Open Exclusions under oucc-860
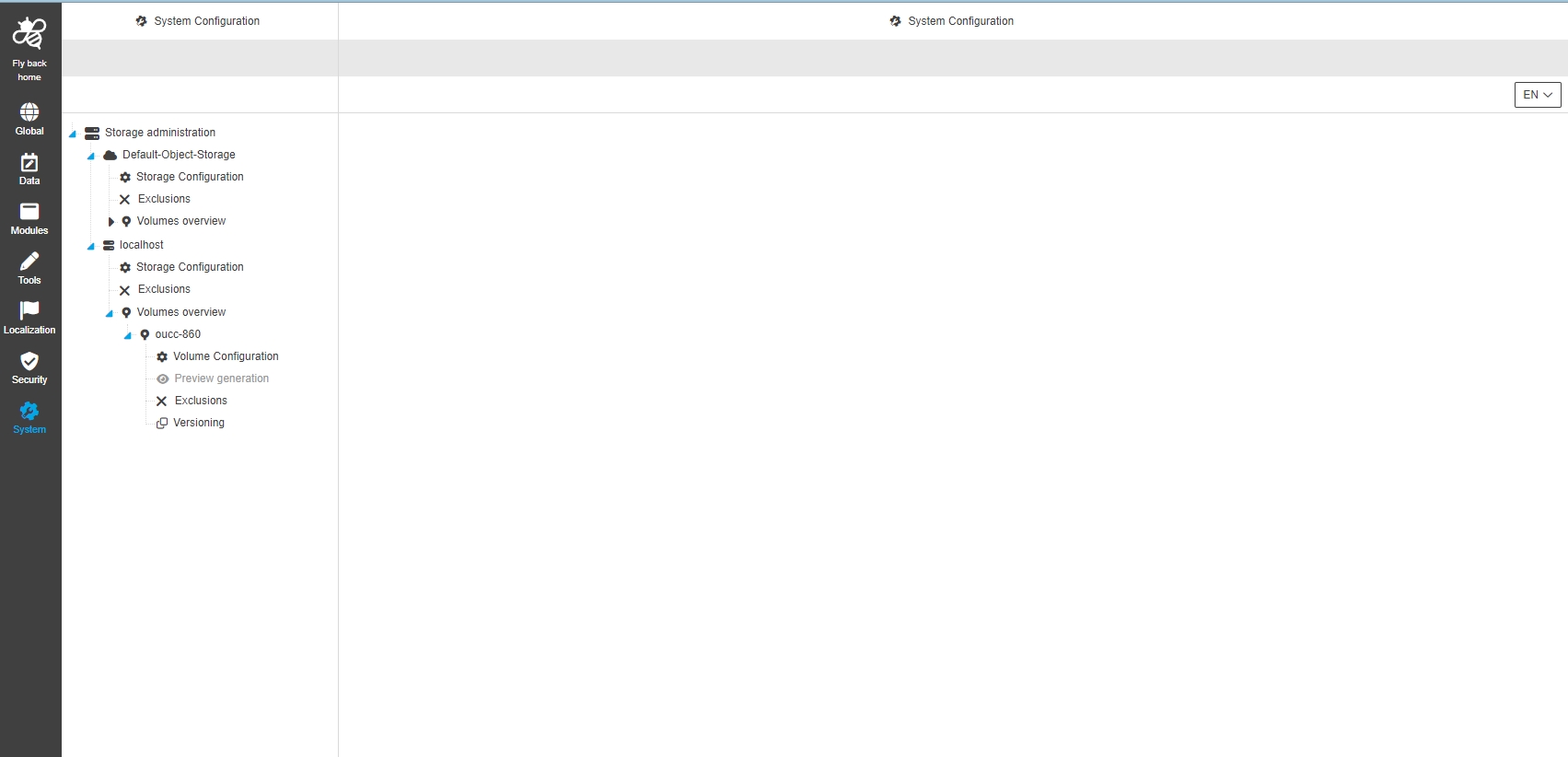Viewport: 1568px width, 757px height. coord(201,401)
